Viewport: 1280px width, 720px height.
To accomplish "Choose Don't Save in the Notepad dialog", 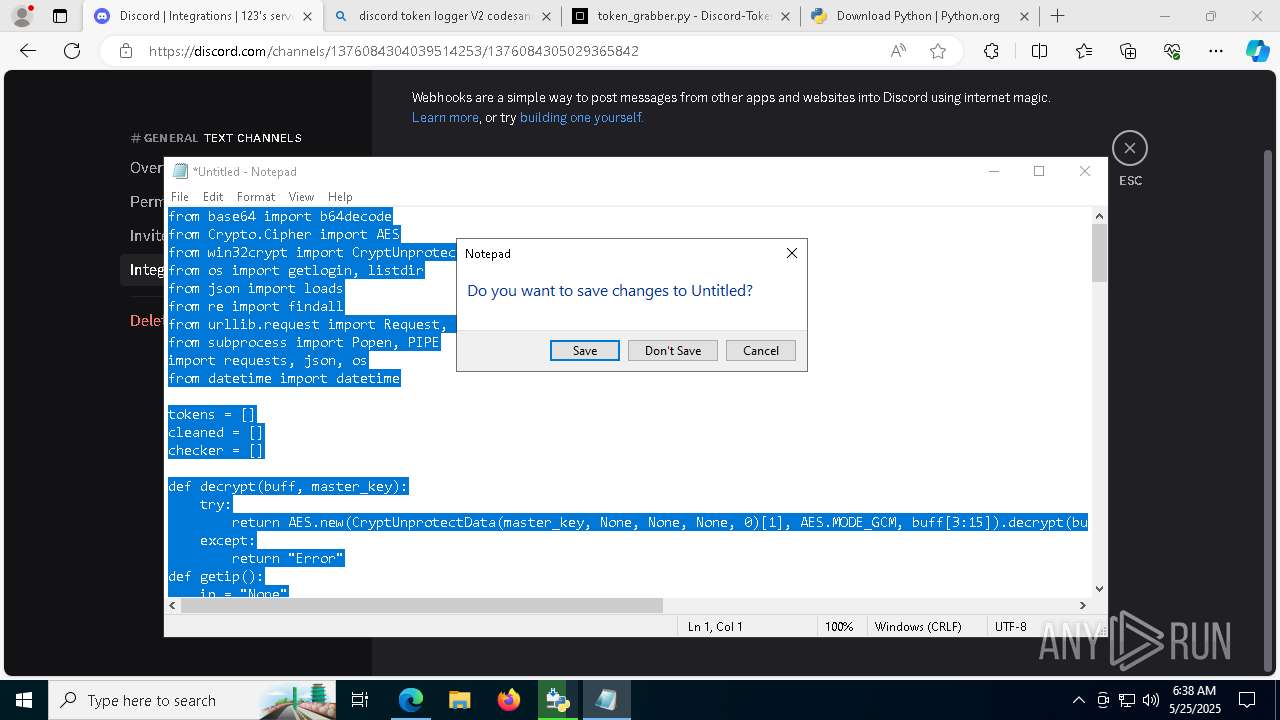I will 673,350.
